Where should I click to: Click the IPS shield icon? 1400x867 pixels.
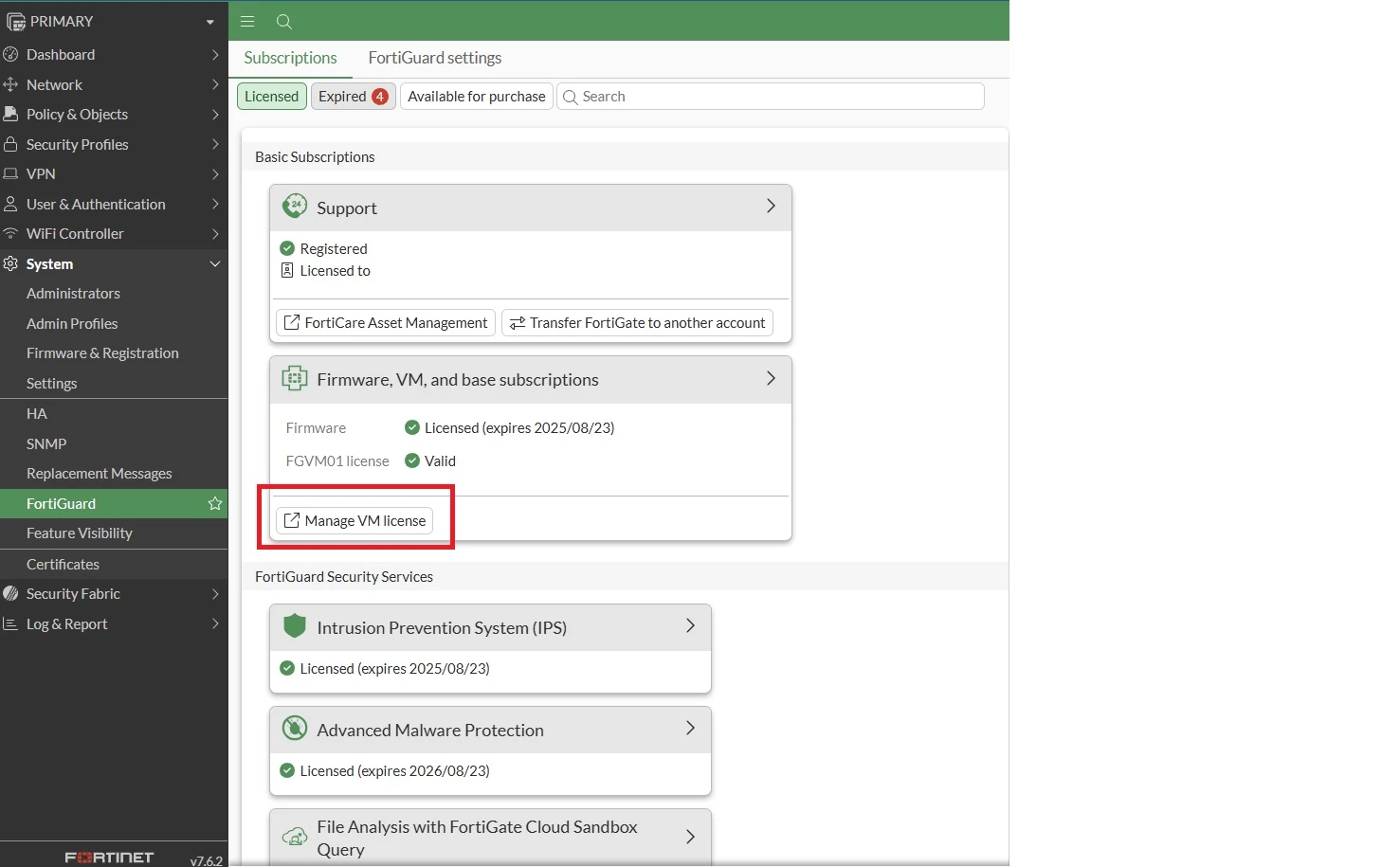tap(295, 625)
